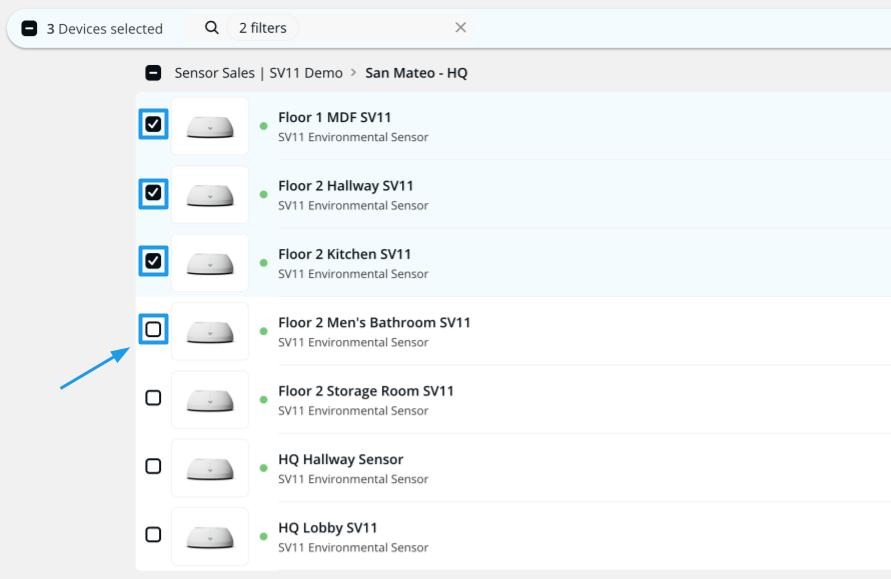891x579 pixels.
Task: Open Floor 2 Hallway SV11 device name
Action: click(x=345, y=186)
